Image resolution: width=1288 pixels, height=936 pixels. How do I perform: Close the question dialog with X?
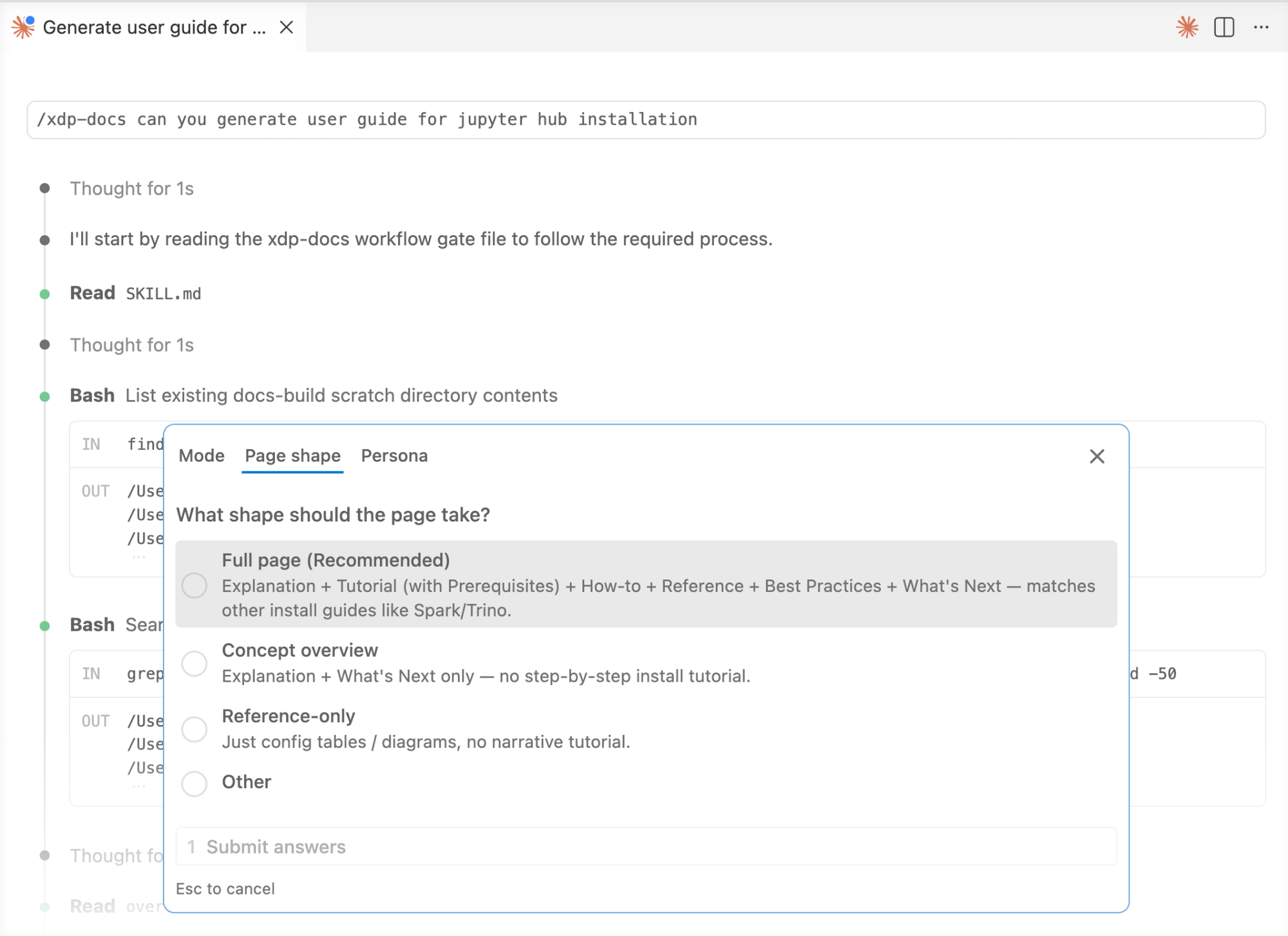(x=1097, y=456)
